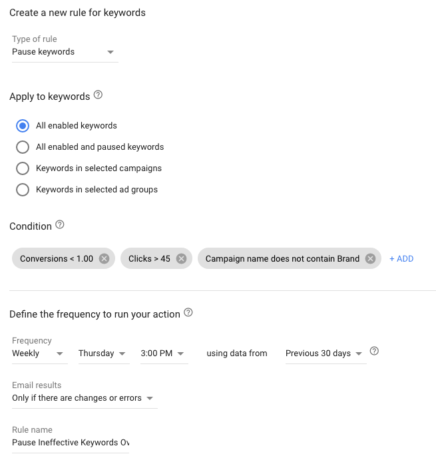Select All enabled and paused keywords option
This screenshot has height=460, width=436.
(x=23, y=147)
